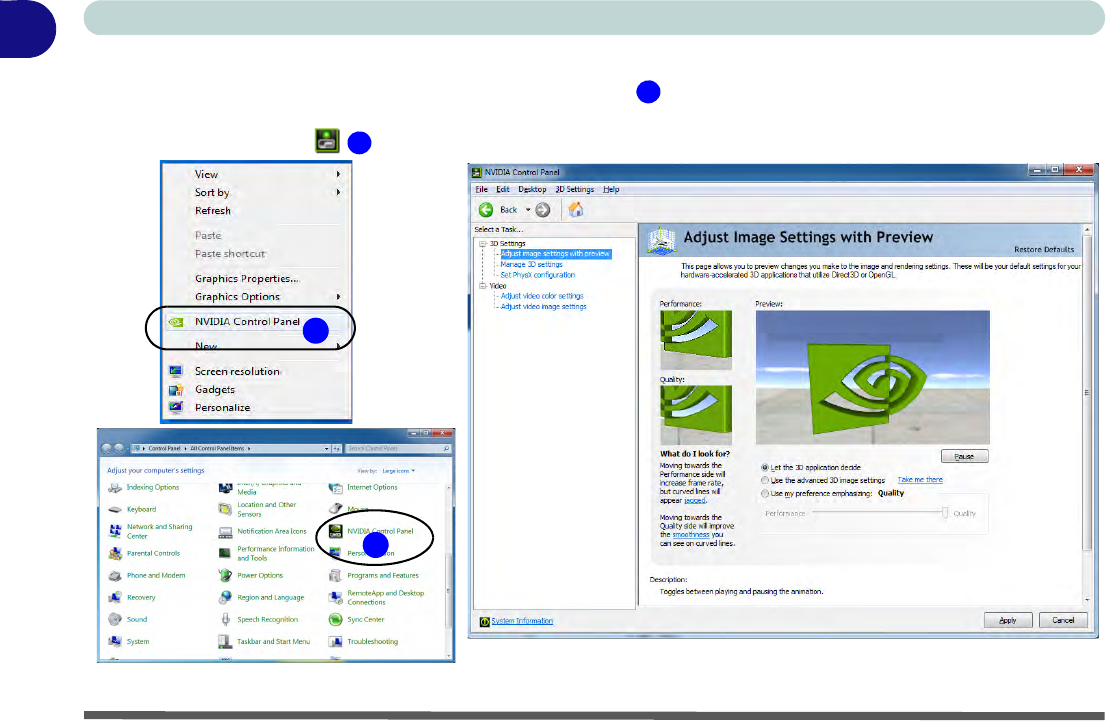Click the Phone and Modem icon
1106x721 pixels.
tap(115, 576)
